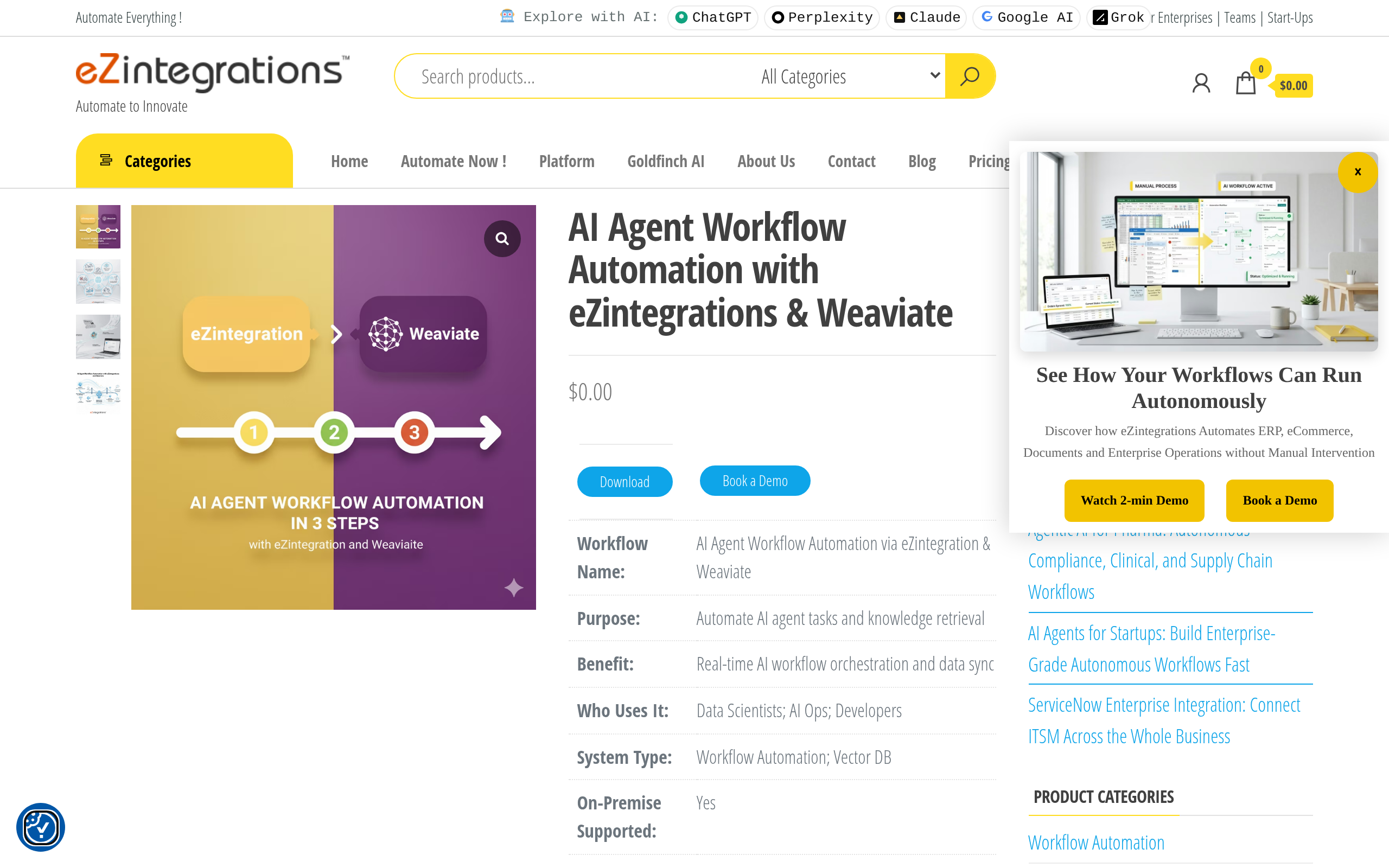Viewport: 1389px width, 868px height.
Task: Click the cart item count badge
Action: [1260, 69]
